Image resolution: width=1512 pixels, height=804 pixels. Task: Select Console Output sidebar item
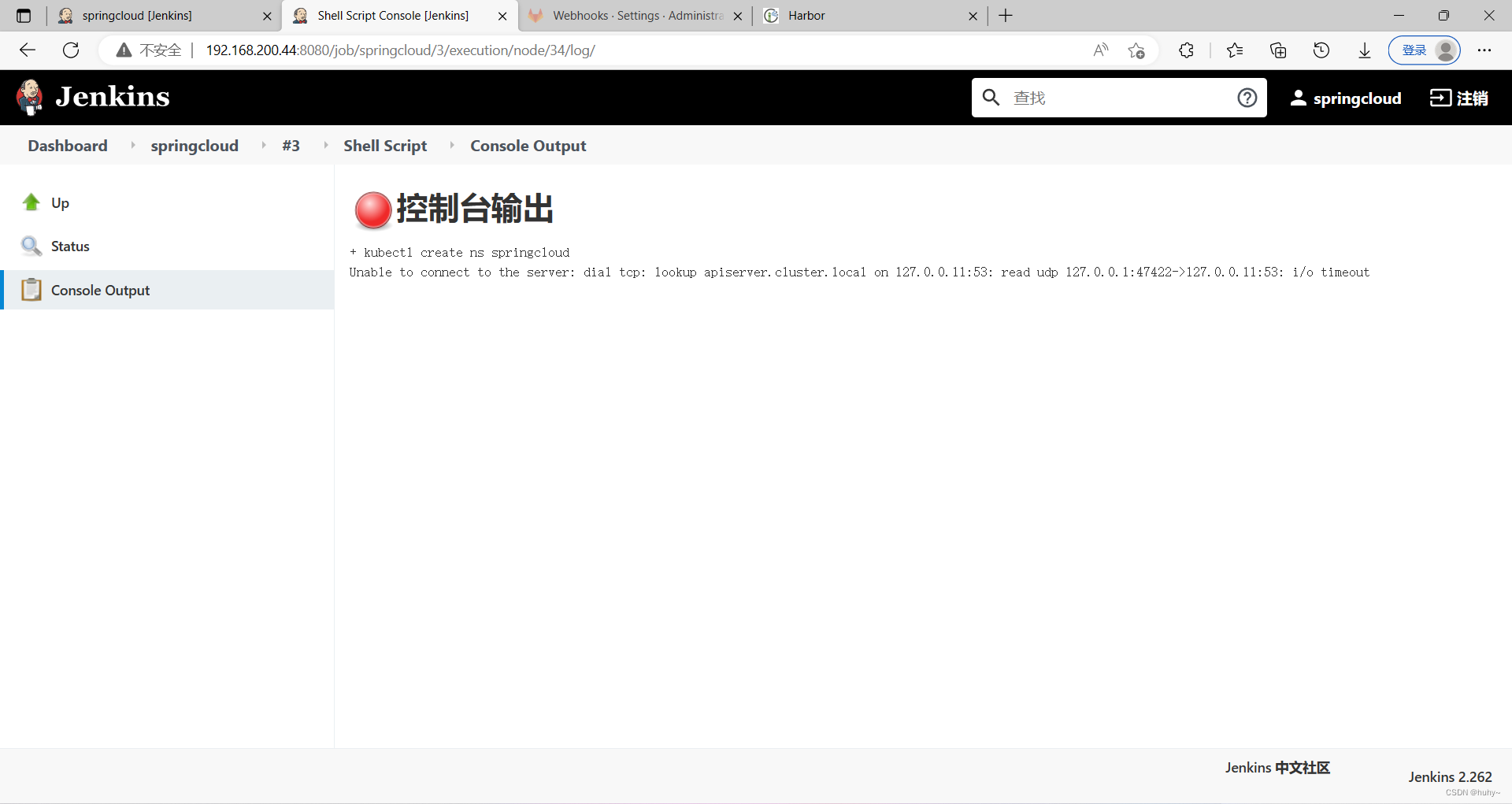167,290
